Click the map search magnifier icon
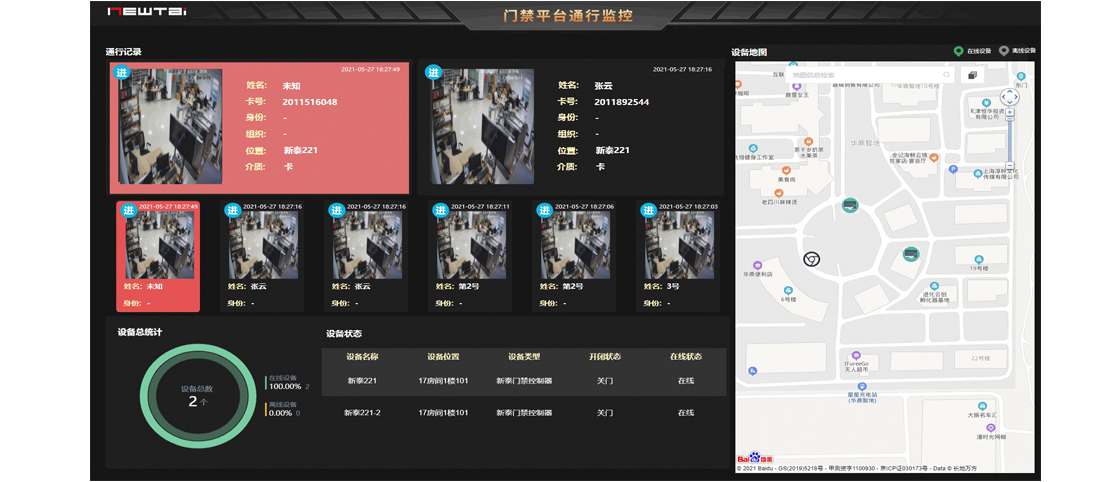The width and height of the screenshot is (1115, 482). click(x=946, y=74)
